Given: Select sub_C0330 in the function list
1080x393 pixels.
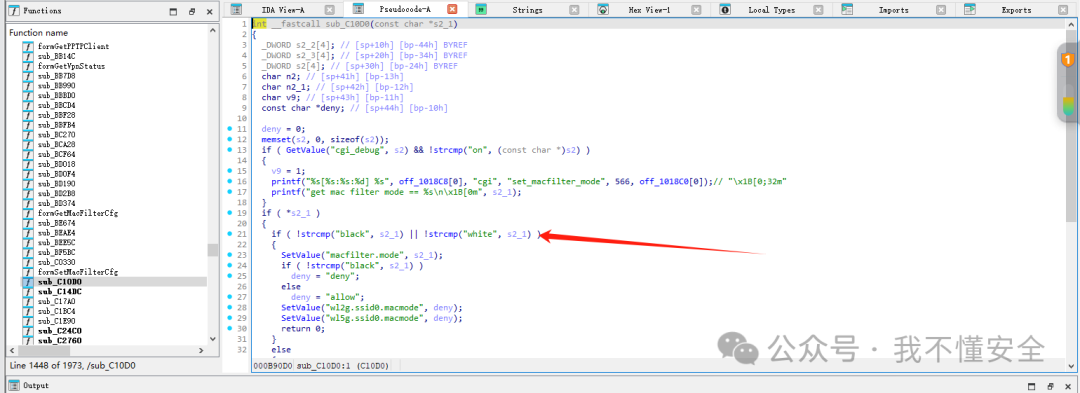Looking at the screenshot, I should click(56, 262).
